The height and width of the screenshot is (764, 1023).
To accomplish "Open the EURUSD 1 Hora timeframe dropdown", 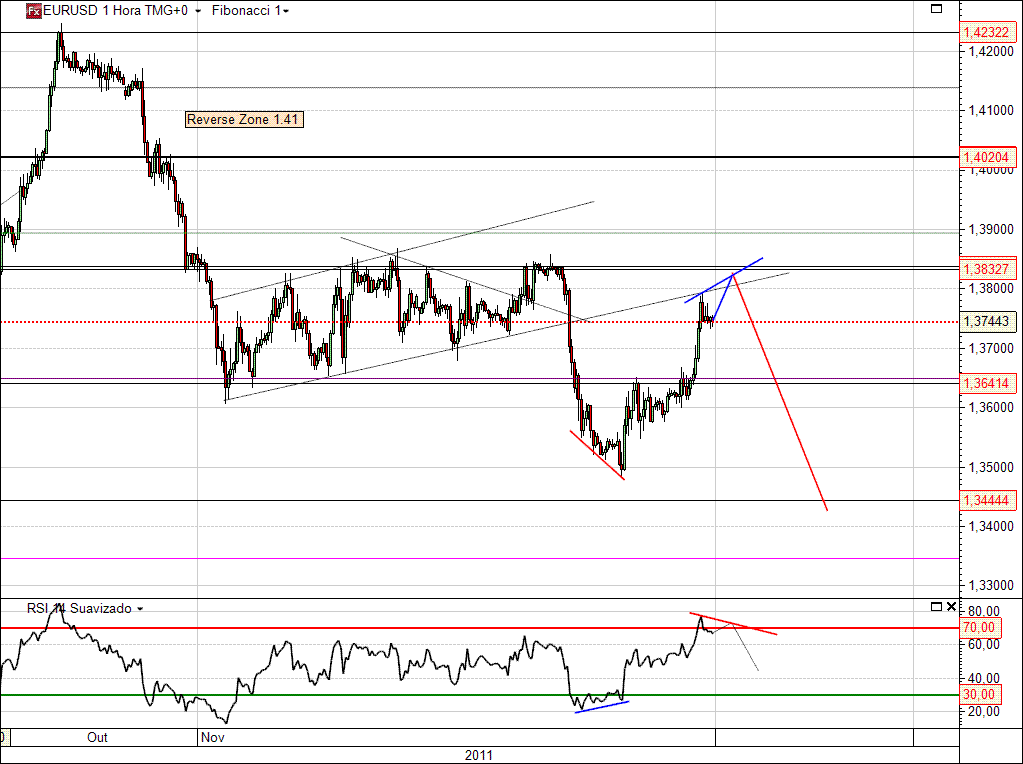I will (198, 11).
